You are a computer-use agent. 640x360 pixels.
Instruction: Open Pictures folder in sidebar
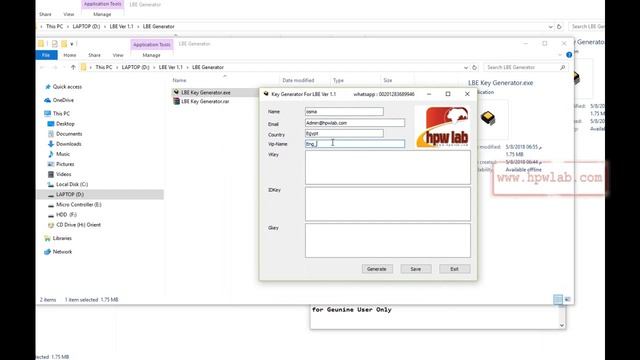tap(65, 164)
